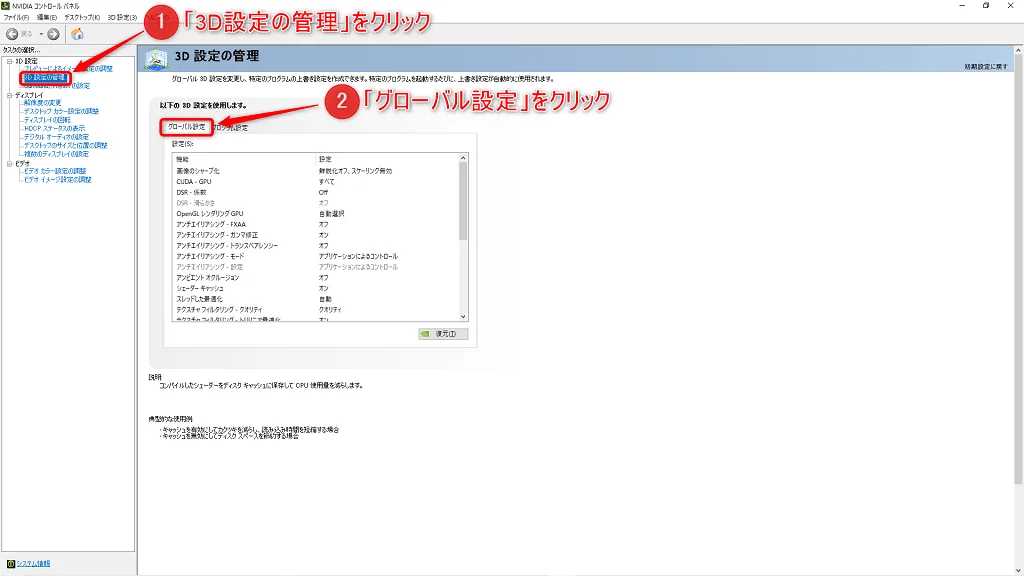
Task: Collapse the ディスプレイ tree node
Action: (x=10, y=95)
